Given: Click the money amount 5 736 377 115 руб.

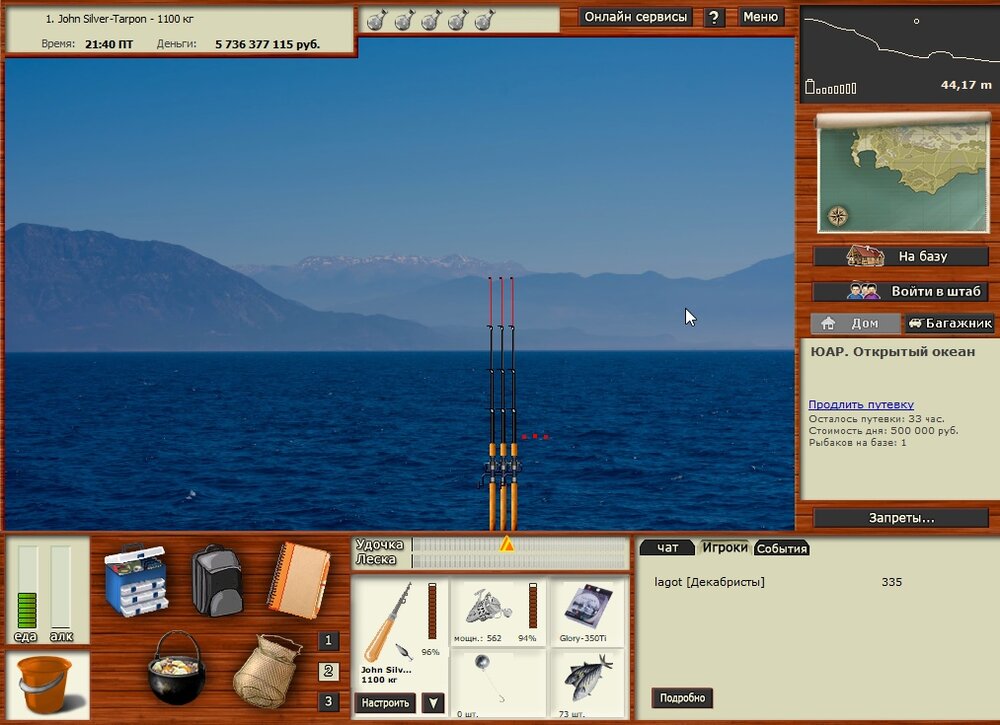Looking at the screenshot, I should [267, 44].
